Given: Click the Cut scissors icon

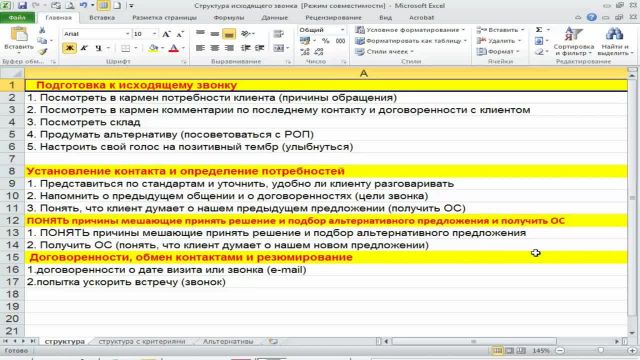Looking at the screenshot, I should [42, 31].
